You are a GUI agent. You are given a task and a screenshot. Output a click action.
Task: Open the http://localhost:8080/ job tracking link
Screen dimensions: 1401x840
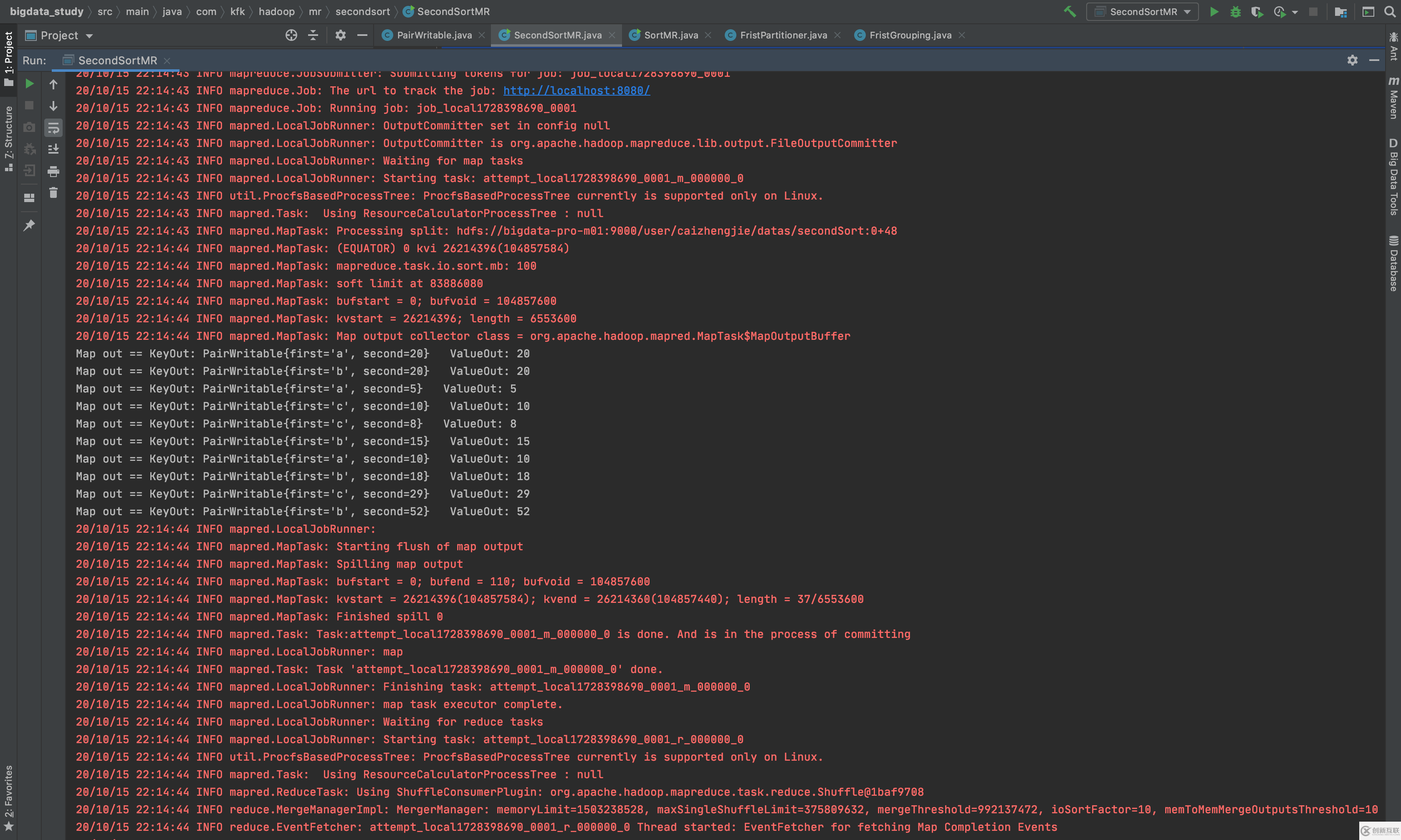[576, 91]
